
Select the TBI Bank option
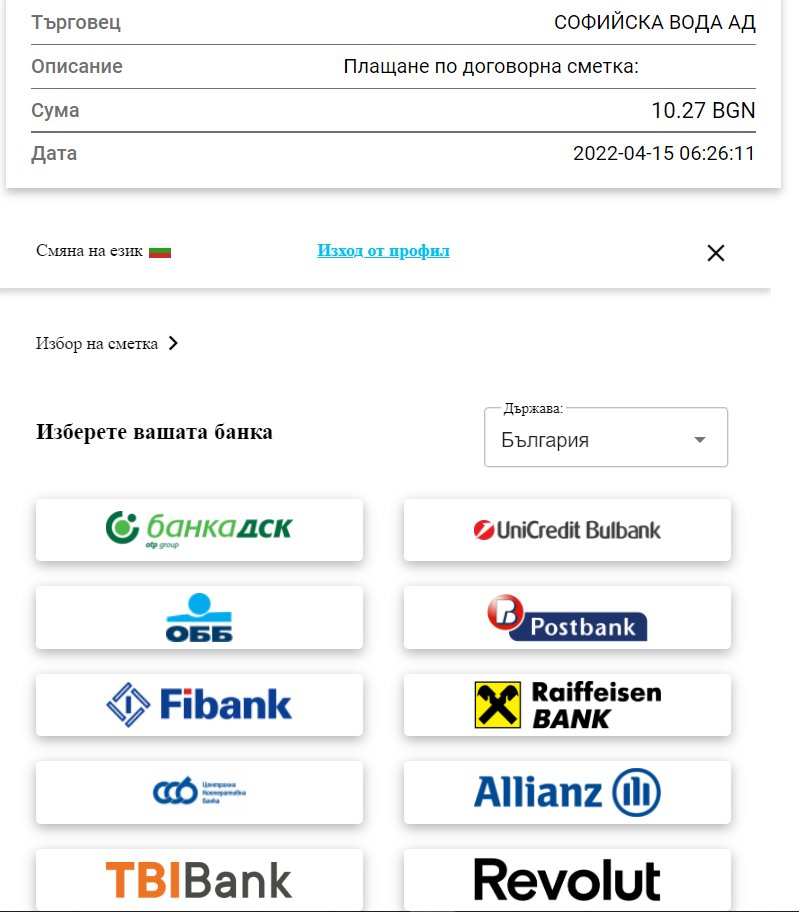(x=199, y=879)
